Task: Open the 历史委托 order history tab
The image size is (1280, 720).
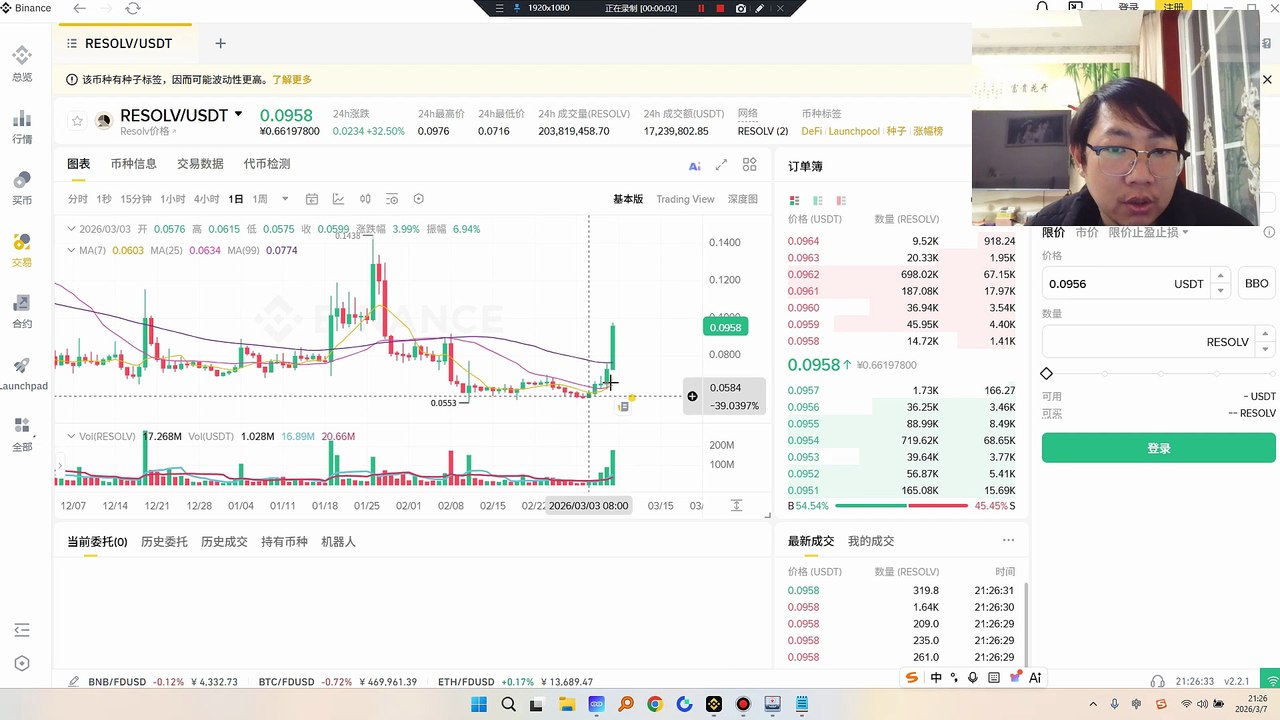Action: coord(164,541)
